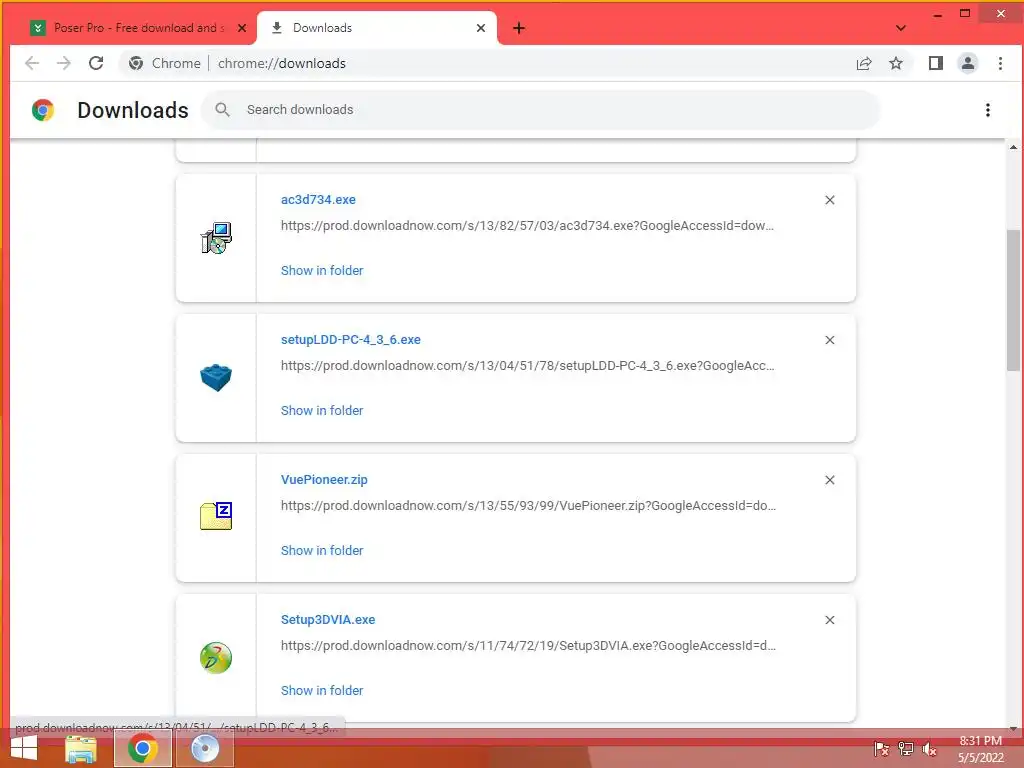Show setupLDD-PC-4_3_6.exe in folder
The image size is (1024, 768).
(x=322, y=410)
